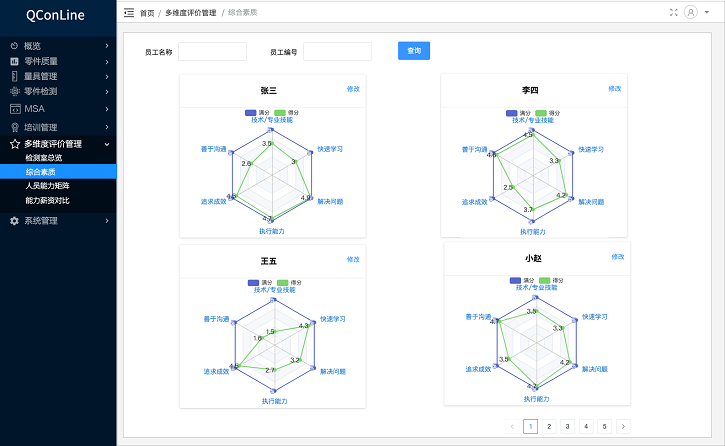Image resolution: width=725 pixels, height=446 pixels.
Task: Focus the 员工名称 input field
Action: click(x=212, y=51)
